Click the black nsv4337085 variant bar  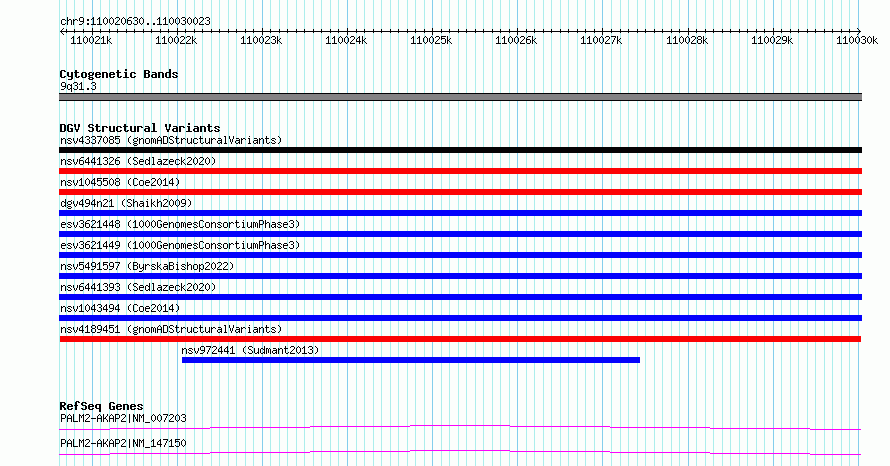click(460, 150)
